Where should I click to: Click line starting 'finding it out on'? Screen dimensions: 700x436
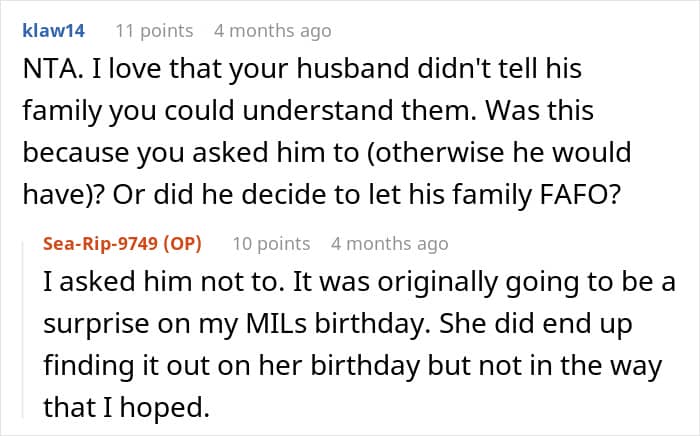coord(352,365)
